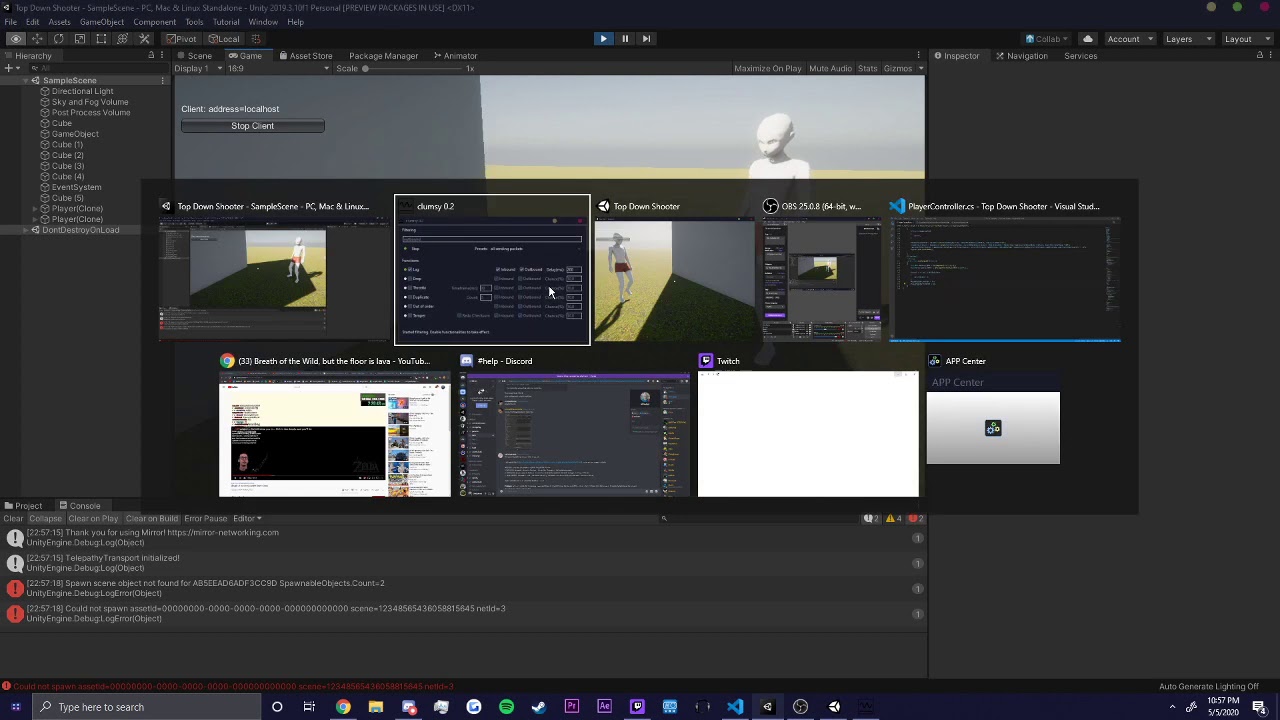Toggle Clear on Play option

[x=93, y=518]
